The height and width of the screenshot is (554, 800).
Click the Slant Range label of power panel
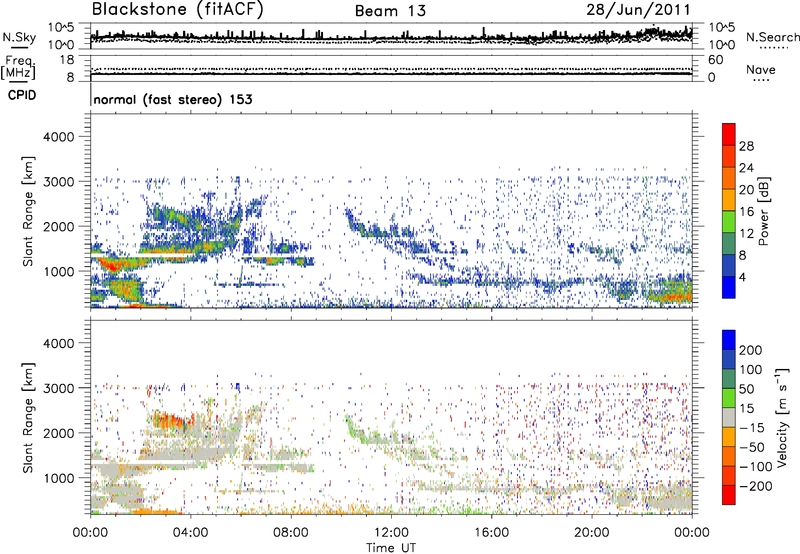click(28, 211)
